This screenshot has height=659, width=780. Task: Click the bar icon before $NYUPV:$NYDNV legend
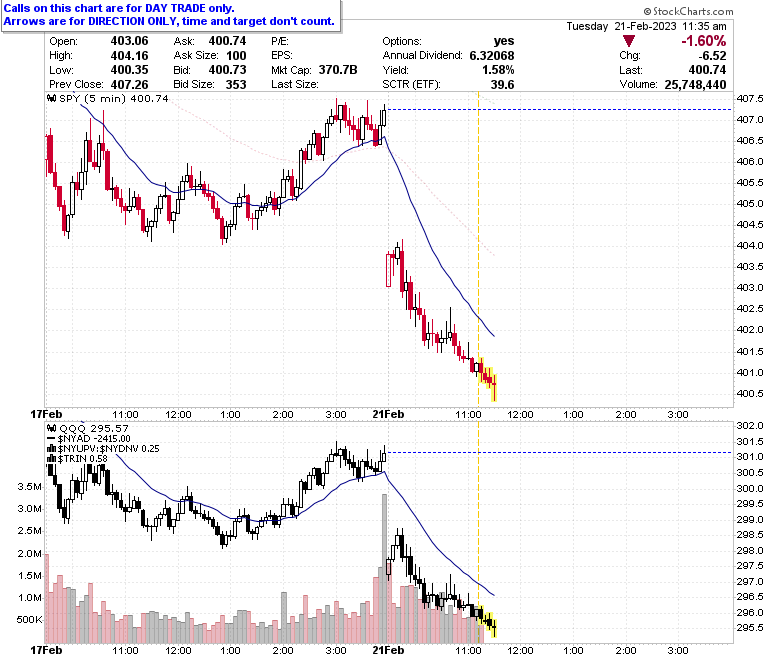[51, 449]
